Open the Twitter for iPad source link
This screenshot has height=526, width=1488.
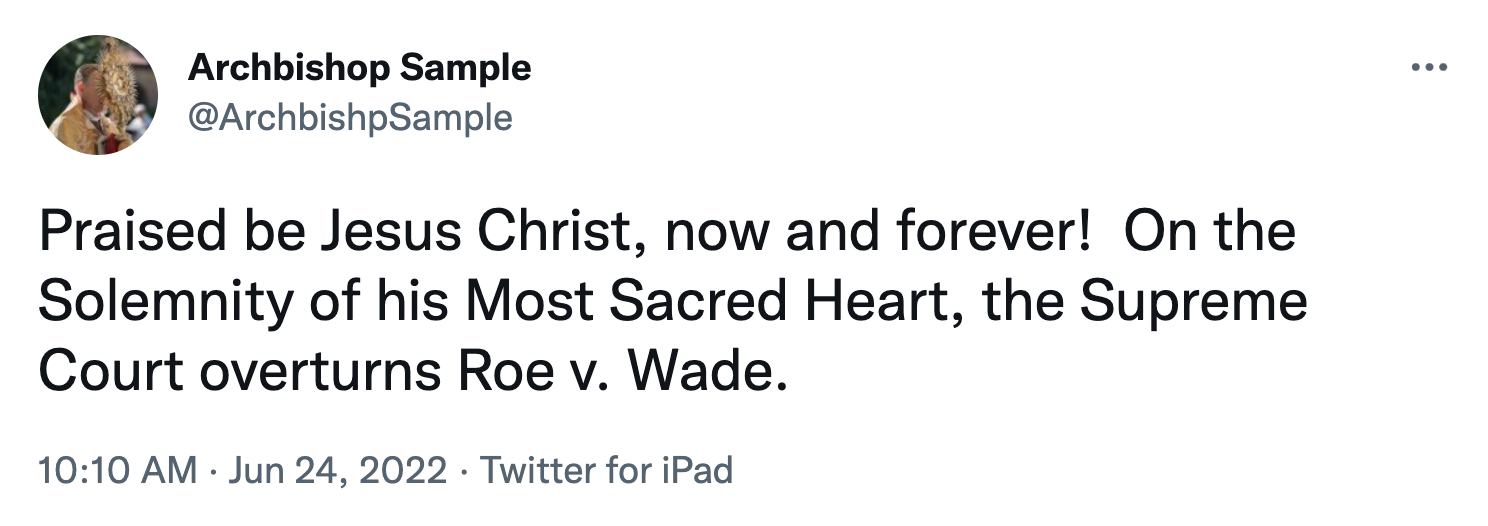pos(607,470)
